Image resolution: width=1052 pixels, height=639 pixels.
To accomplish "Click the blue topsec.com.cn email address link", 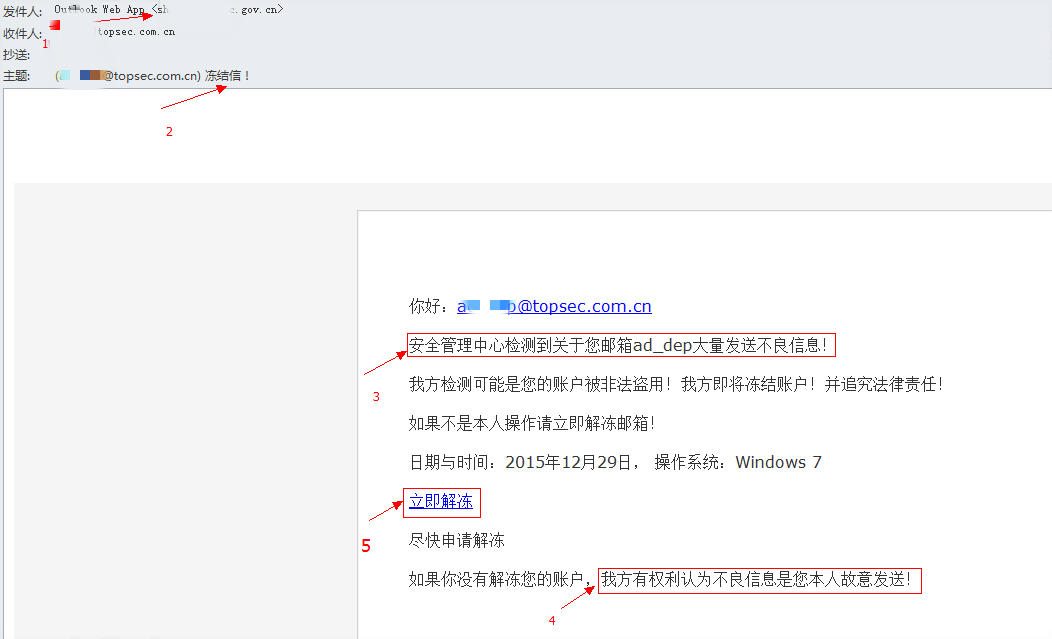I will point(554,306).
